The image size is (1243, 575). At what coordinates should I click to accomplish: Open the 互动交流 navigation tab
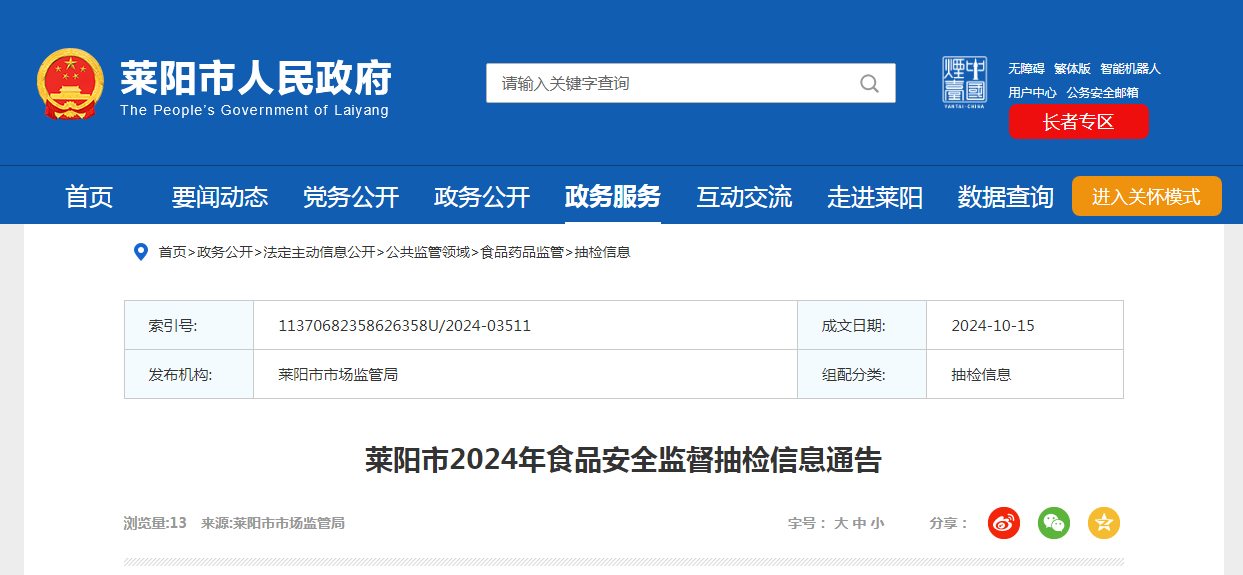744,197
